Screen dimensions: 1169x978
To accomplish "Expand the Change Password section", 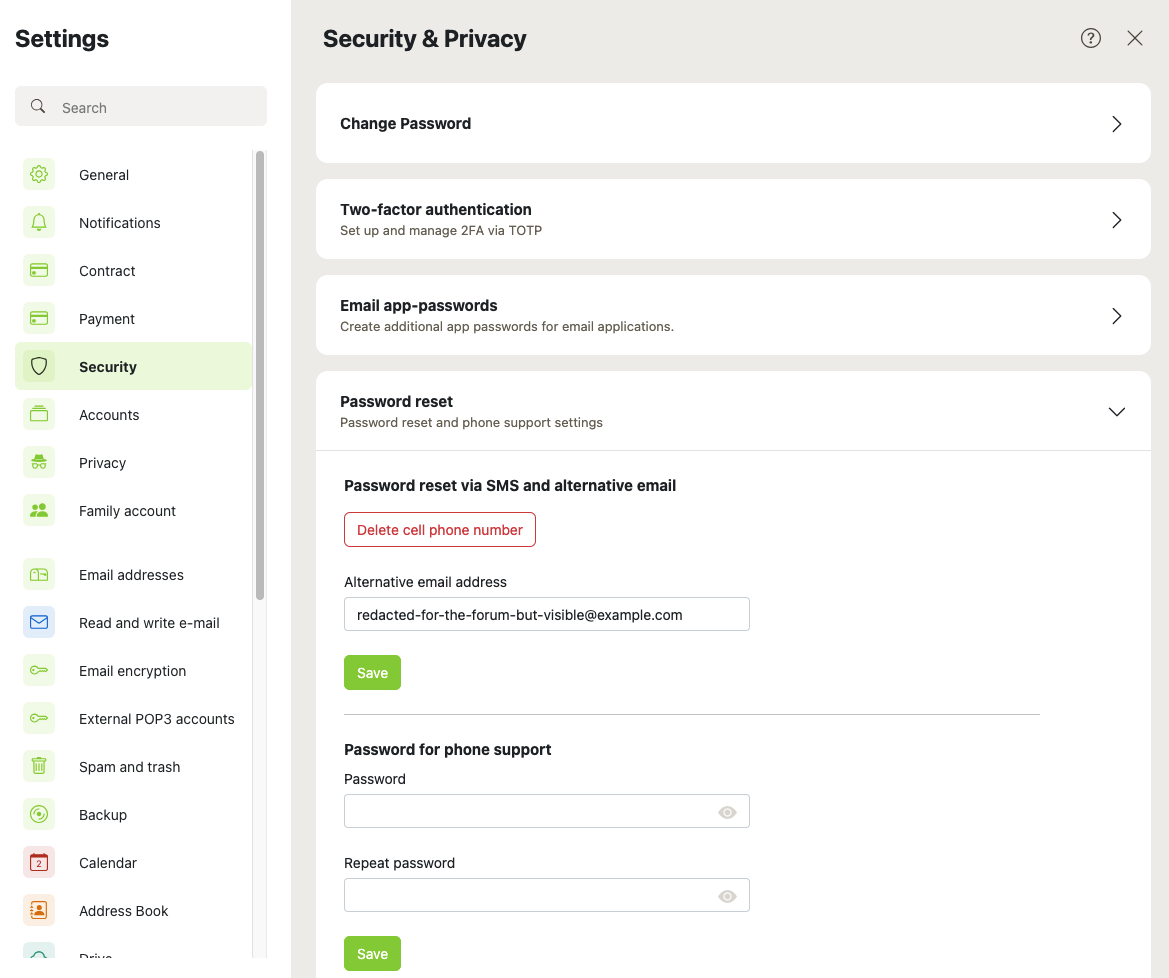I will click(733, 123).
